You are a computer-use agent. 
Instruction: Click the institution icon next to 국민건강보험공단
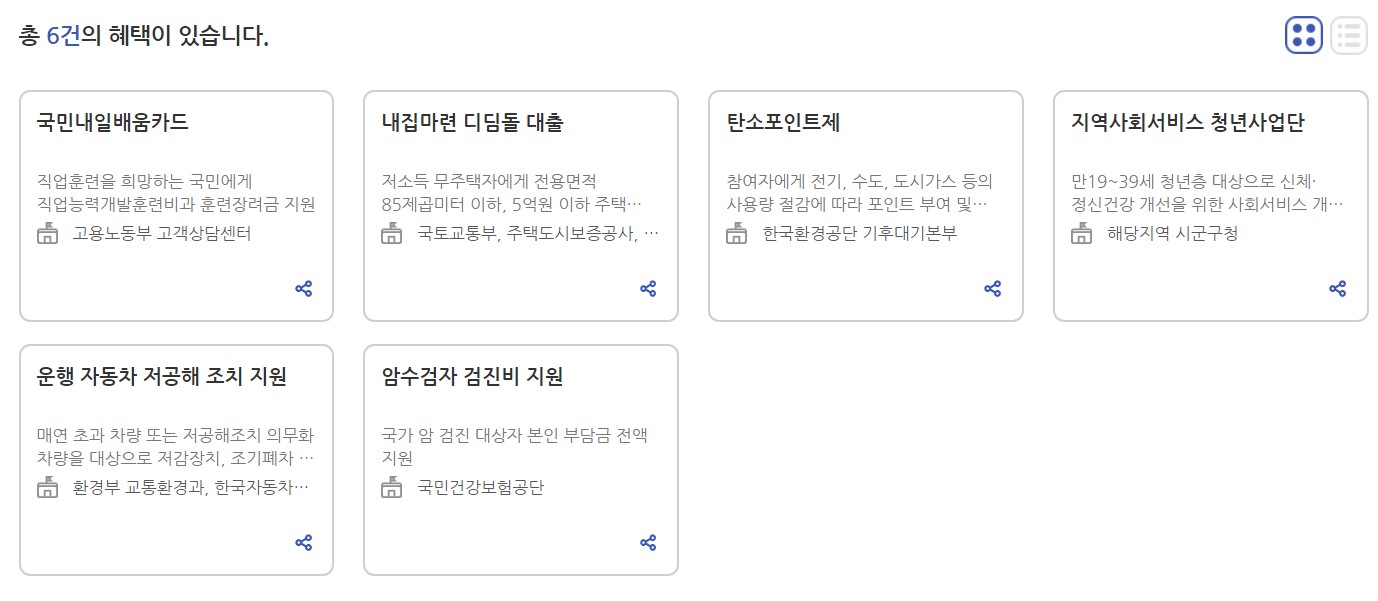click(390, 490)
